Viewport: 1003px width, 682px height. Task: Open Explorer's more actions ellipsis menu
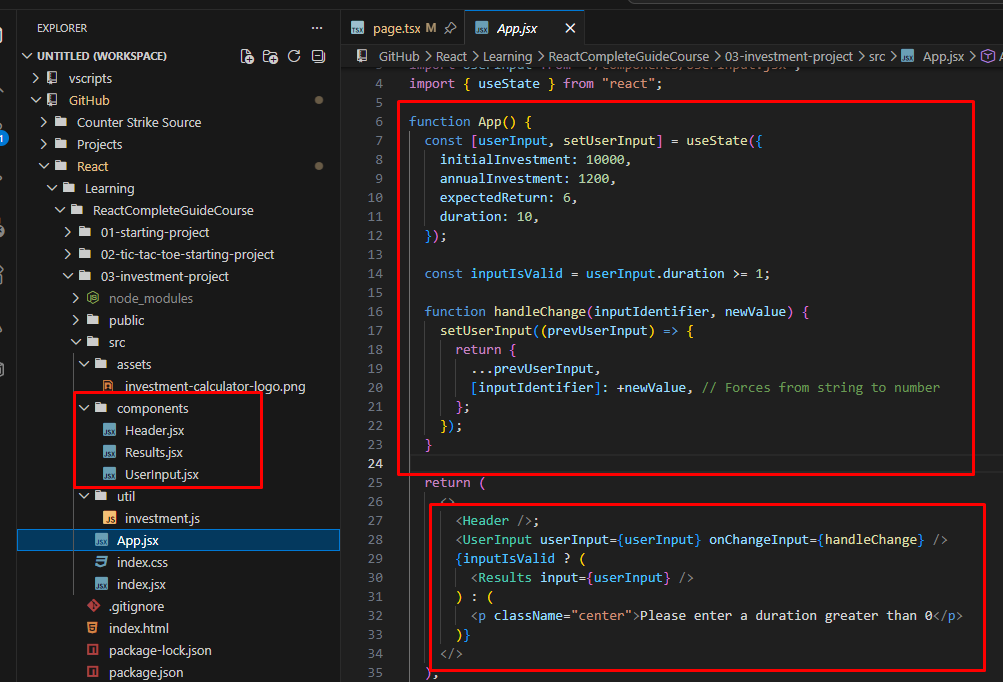point(317,28)
